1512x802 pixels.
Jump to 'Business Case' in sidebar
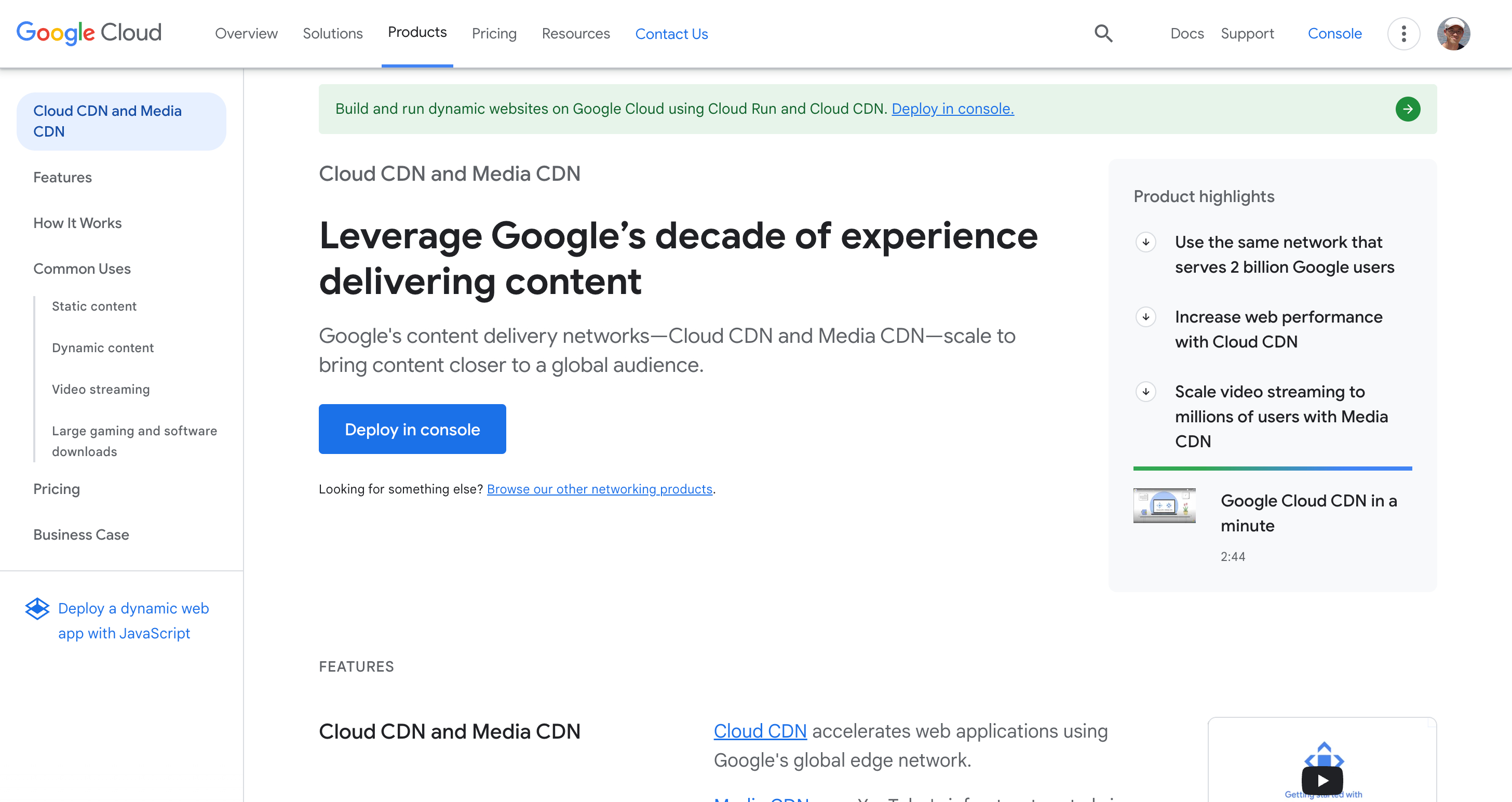81,535
